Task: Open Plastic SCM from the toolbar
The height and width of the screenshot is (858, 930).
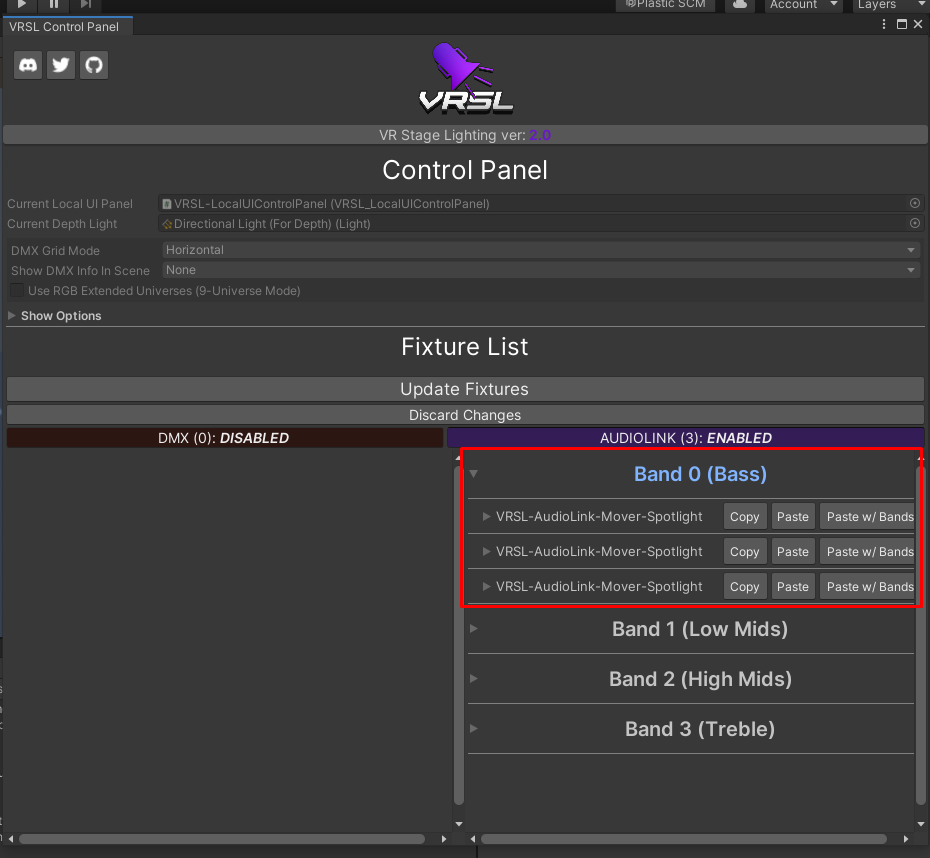Action: point(665,5)
